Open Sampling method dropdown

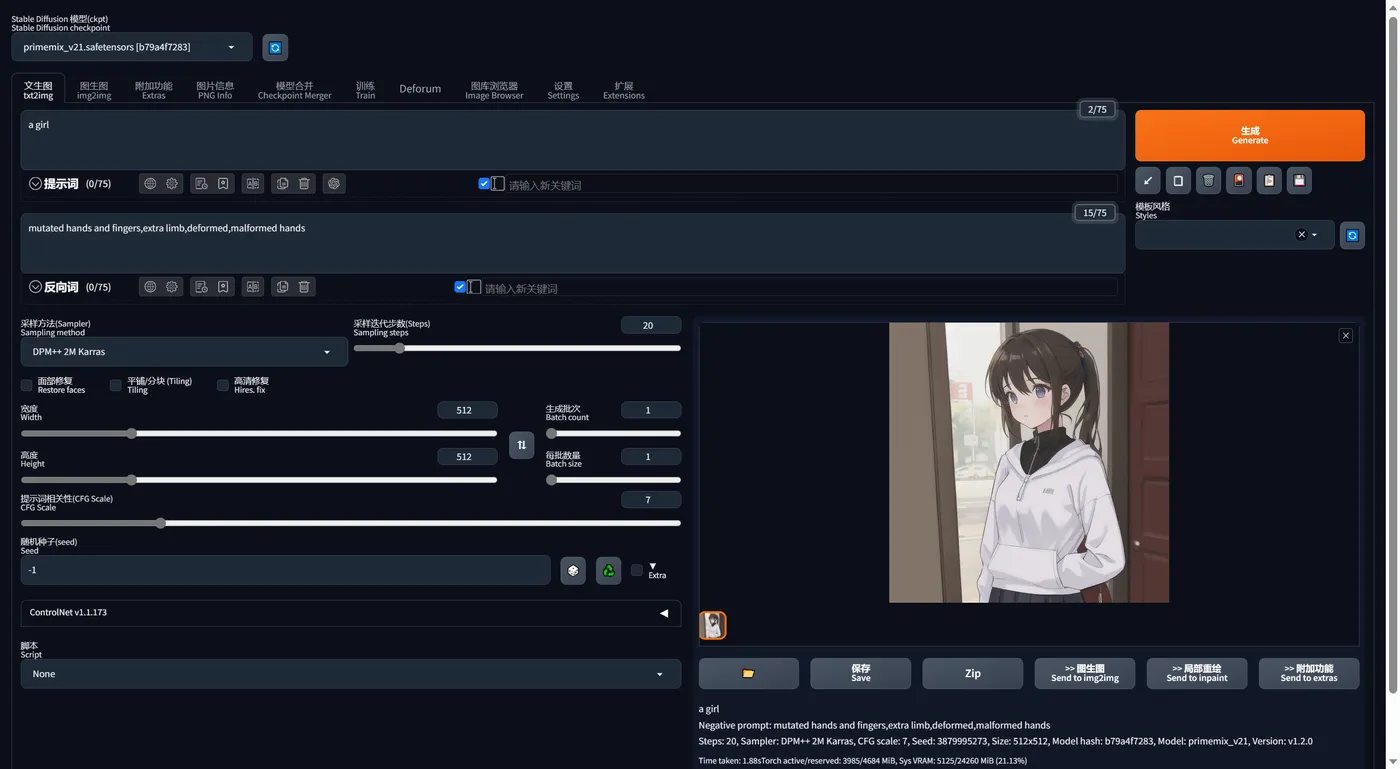pyautogui.click(x=184, y=352)
